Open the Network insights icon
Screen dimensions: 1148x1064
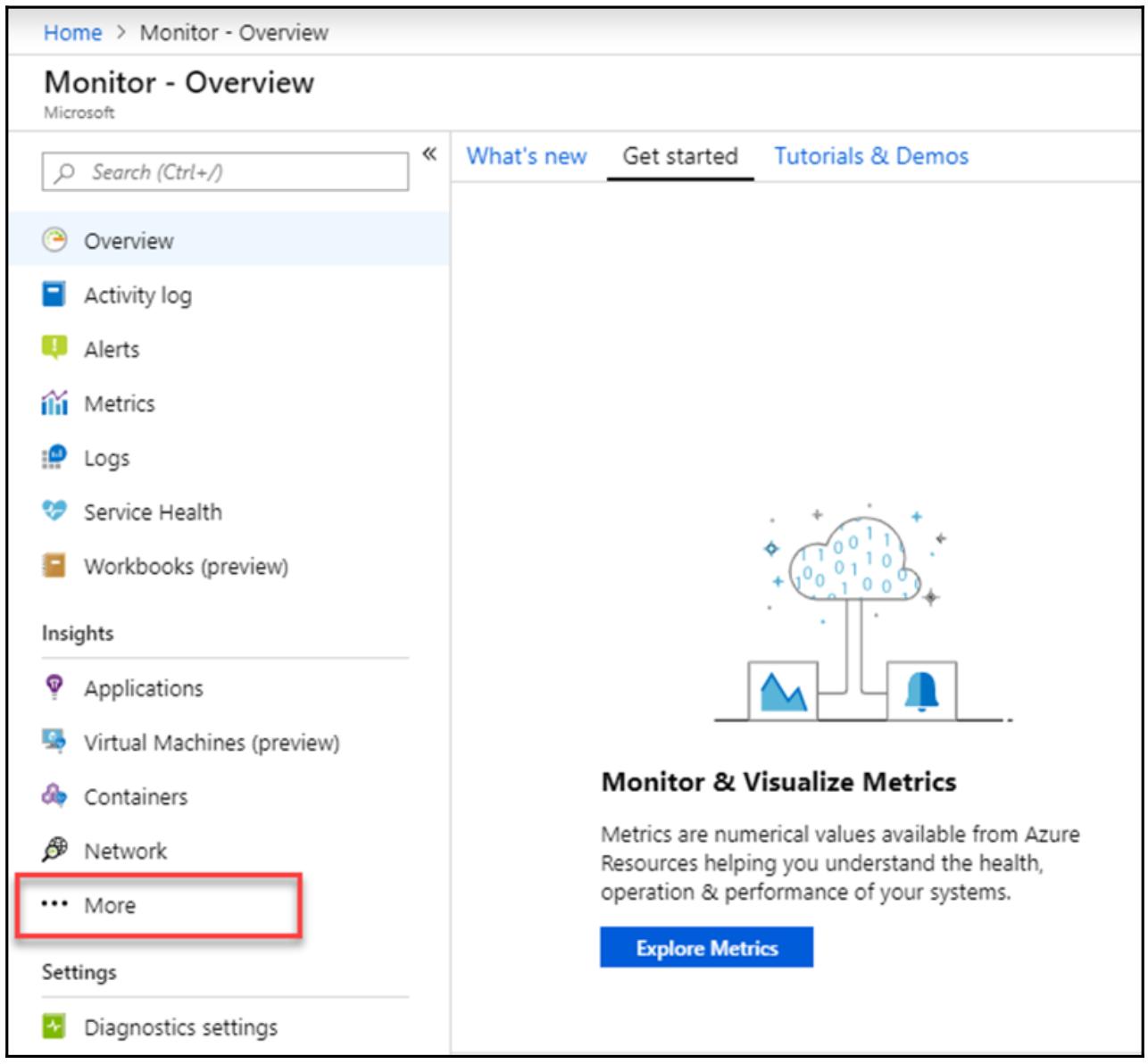(x=54, y=850)
